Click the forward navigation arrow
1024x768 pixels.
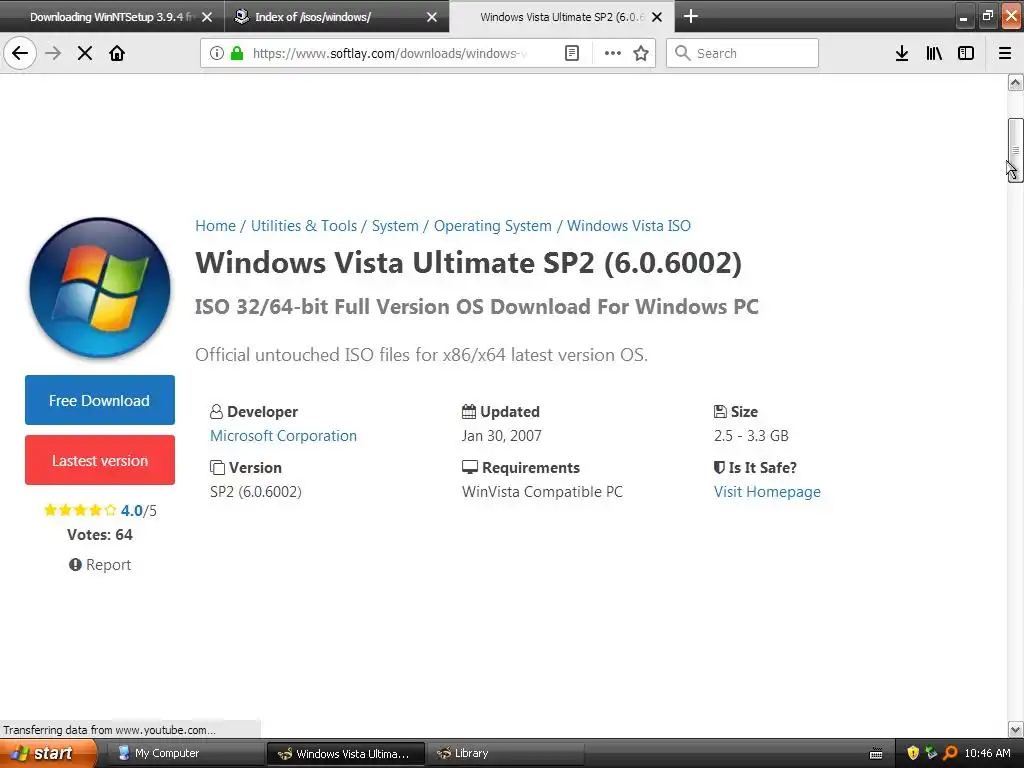53,53
